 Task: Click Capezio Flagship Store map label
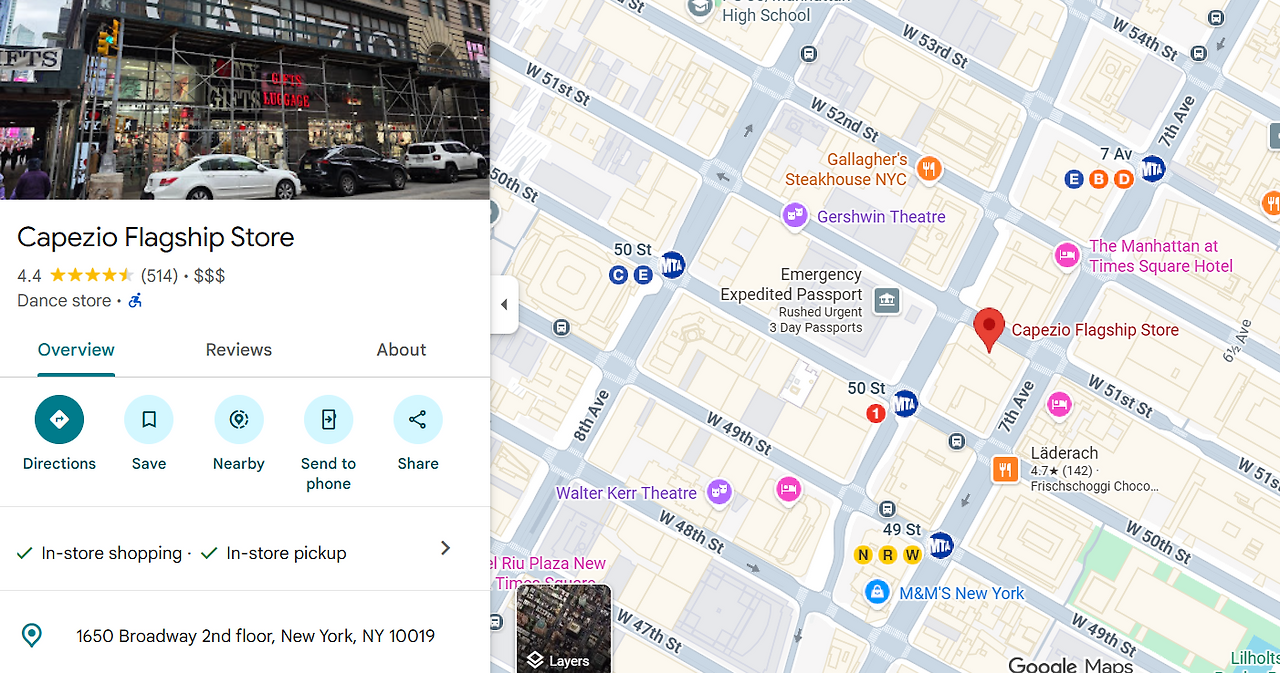(x=1095, y=330)
